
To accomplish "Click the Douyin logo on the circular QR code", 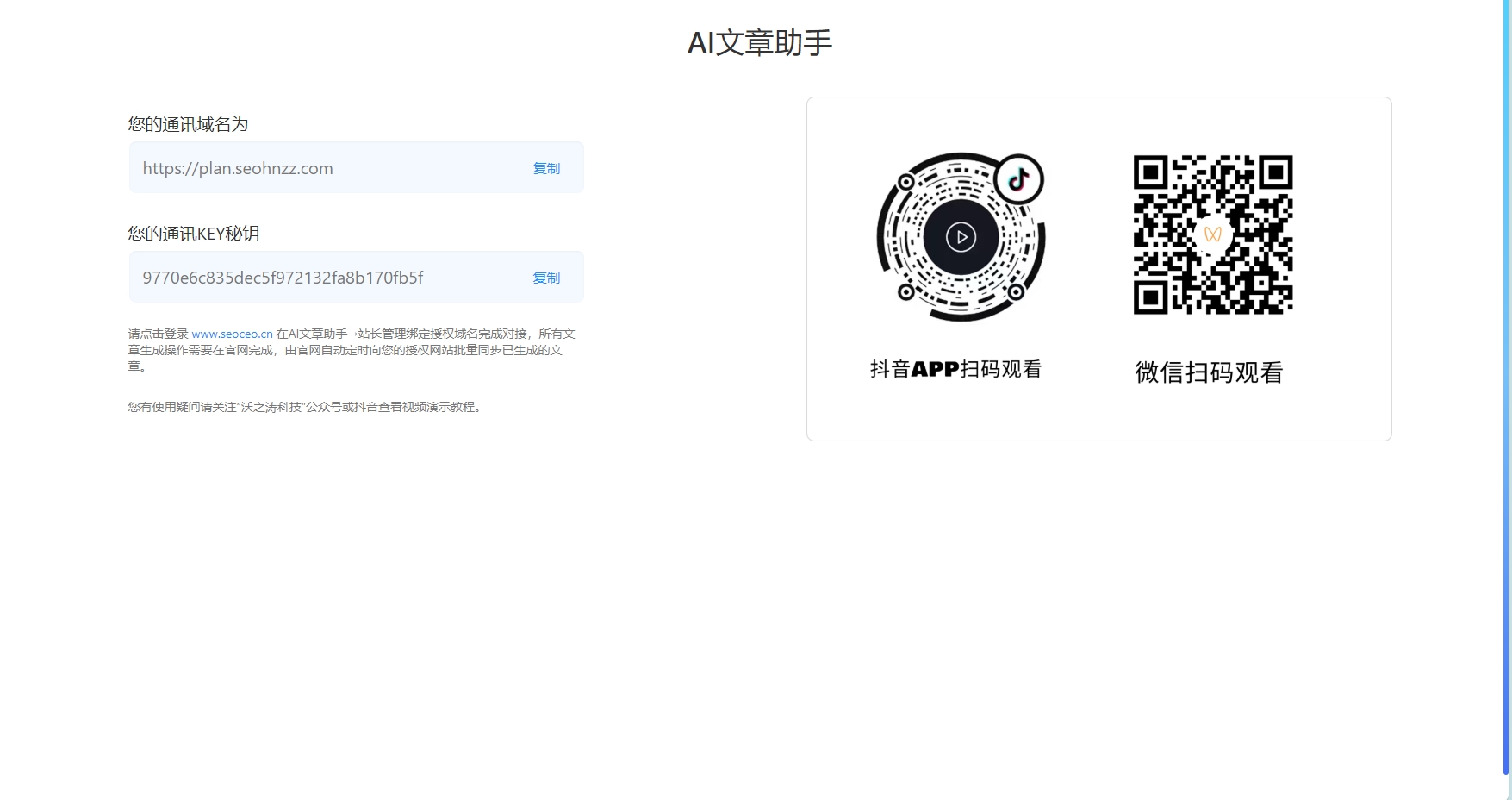I will 1017,180.
